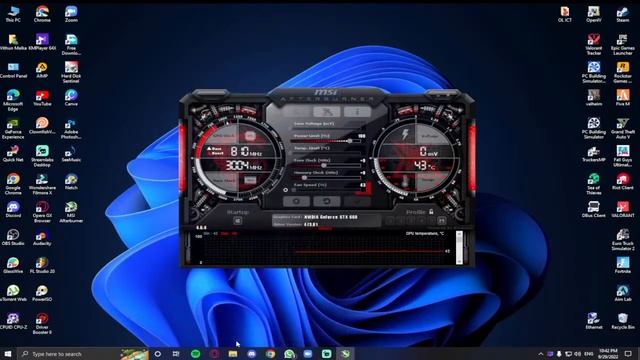Select the Microsoft Edge desktop icon
640x360 pixels.
pos(13,100)
